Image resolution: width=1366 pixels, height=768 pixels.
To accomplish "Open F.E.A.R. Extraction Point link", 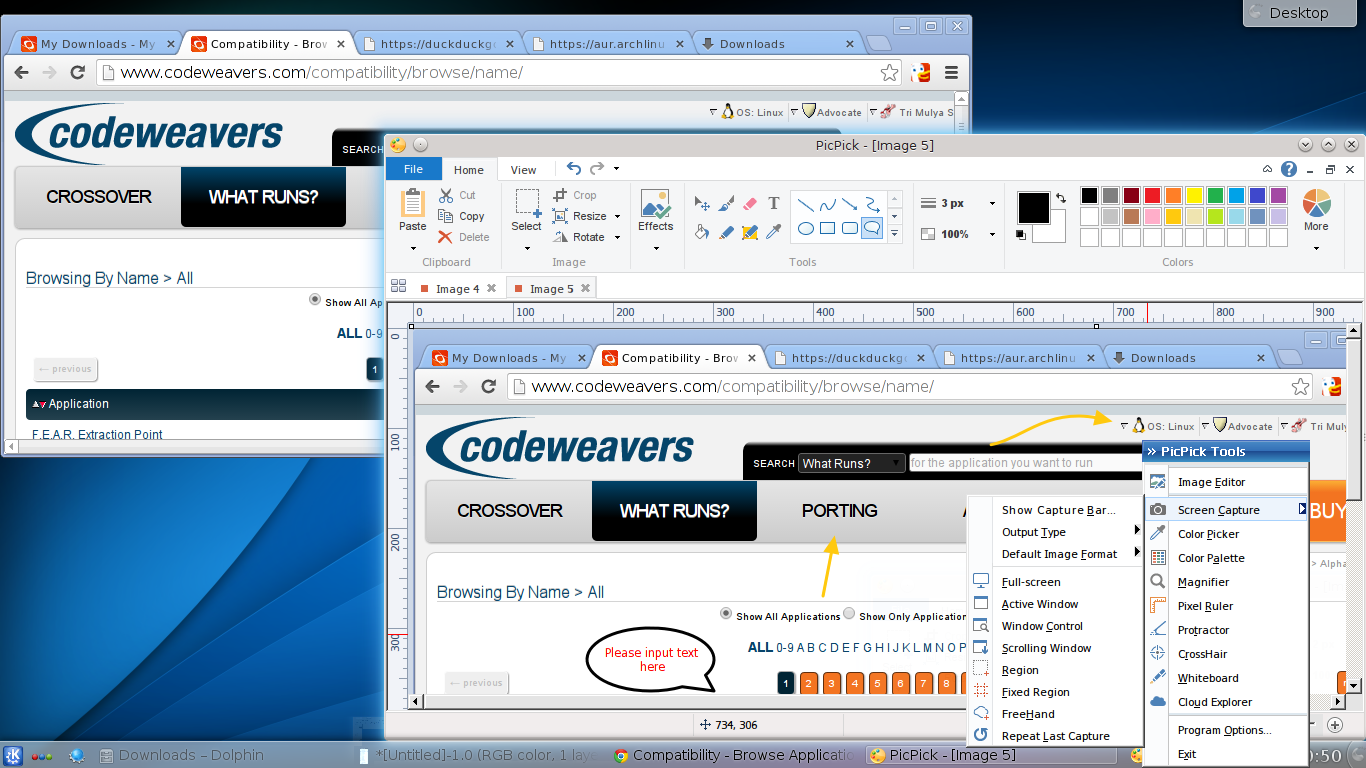I will coord(97,434).
